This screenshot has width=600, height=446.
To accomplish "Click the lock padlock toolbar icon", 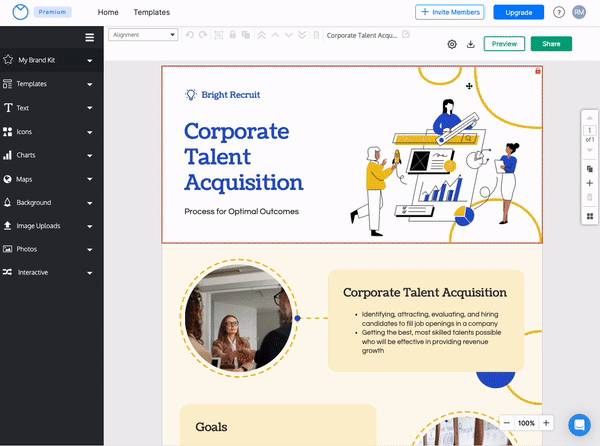I will (x=232, y=35).
